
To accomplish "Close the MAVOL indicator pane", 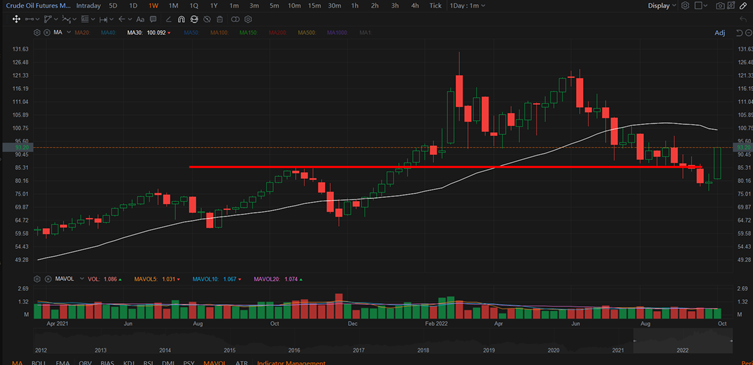I will click(x=47, y=279).
